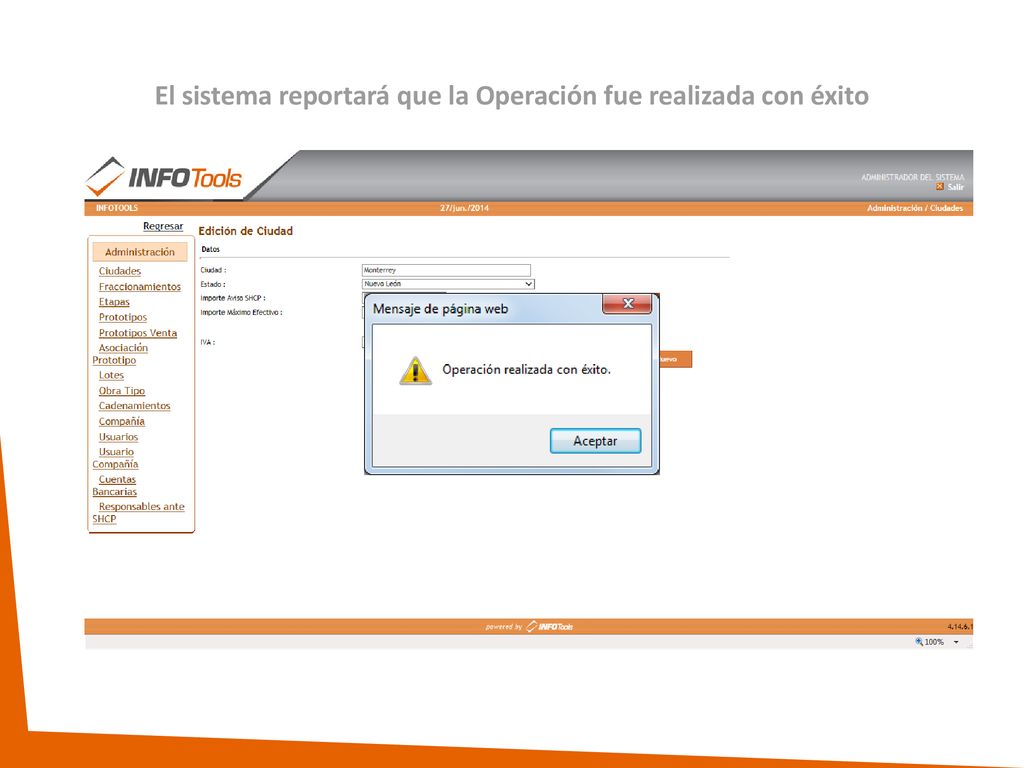Image resolution: width=1024 pixels, height=768 pixels.
Task: Open Responsables ante SHCP link
Action: point(138,513)
